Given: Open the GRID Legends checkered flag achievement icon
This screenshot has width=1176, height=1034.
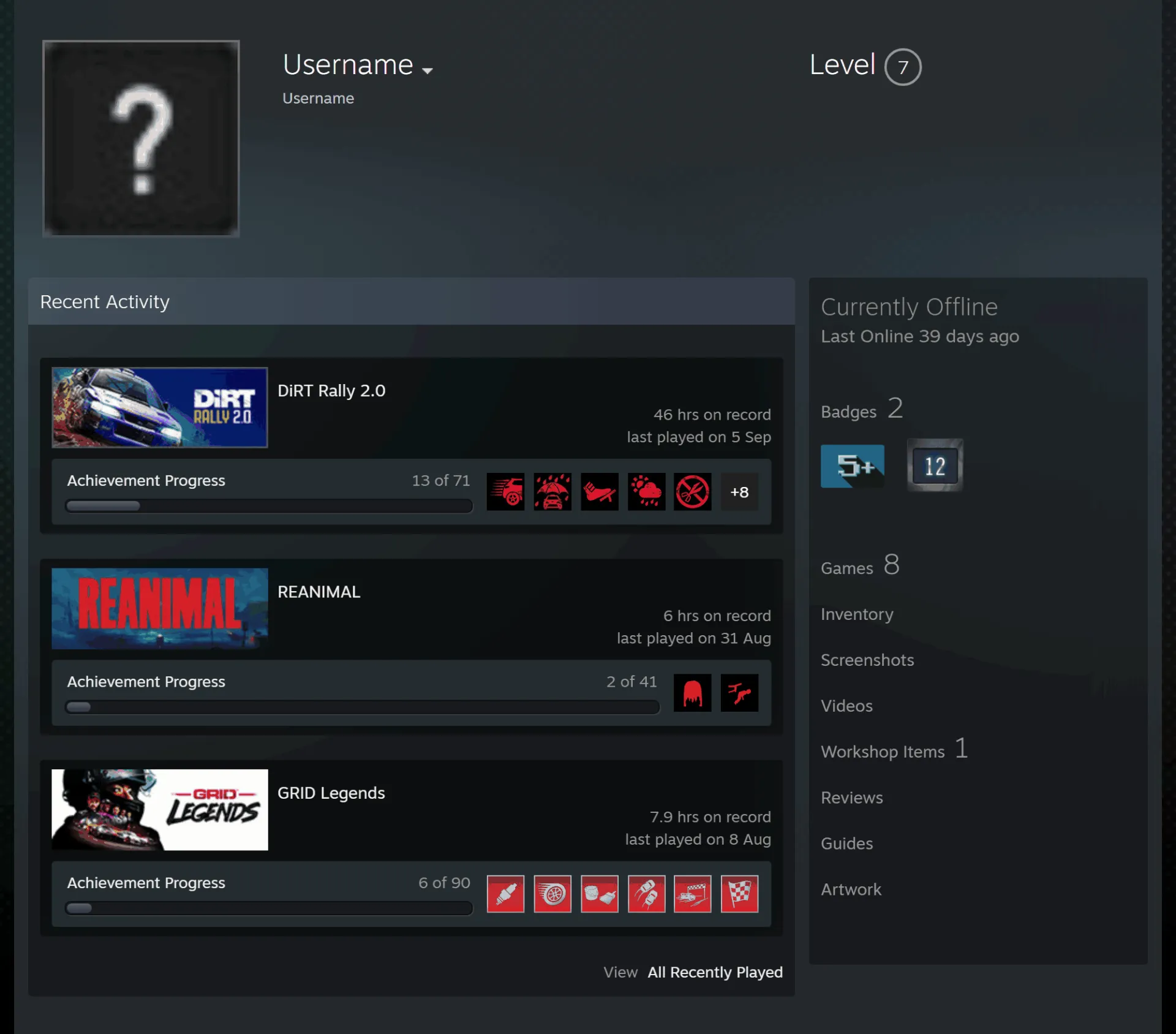Looking at the screenshot, I should 739,894.
